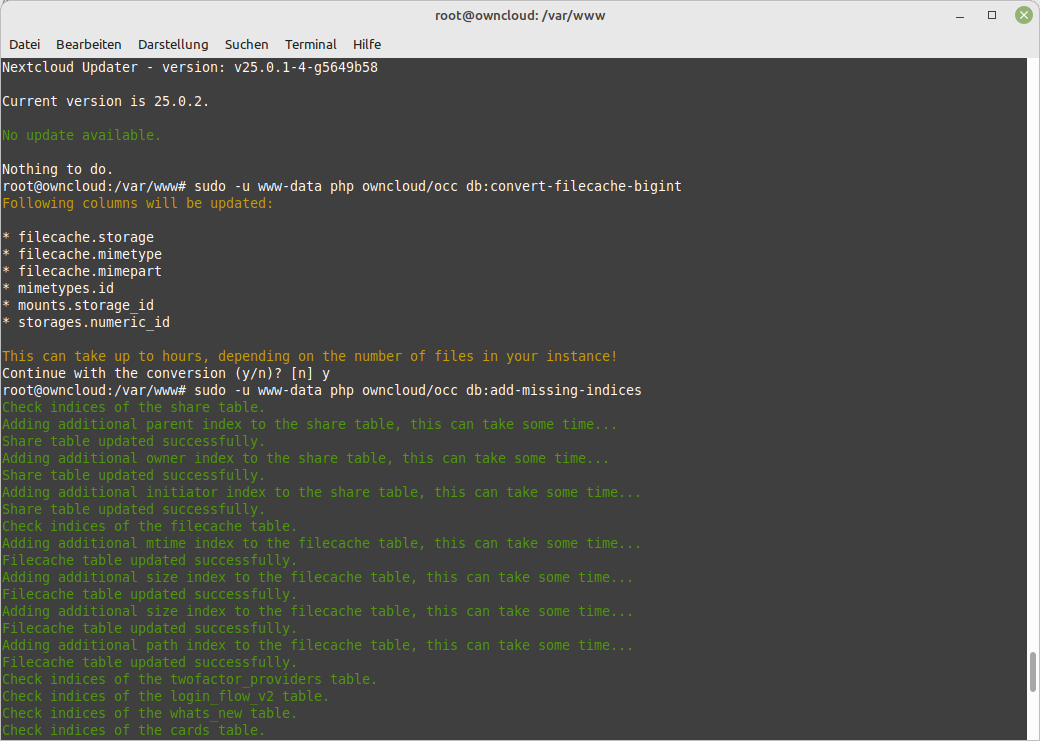Open the Darstellung menu

173,44
